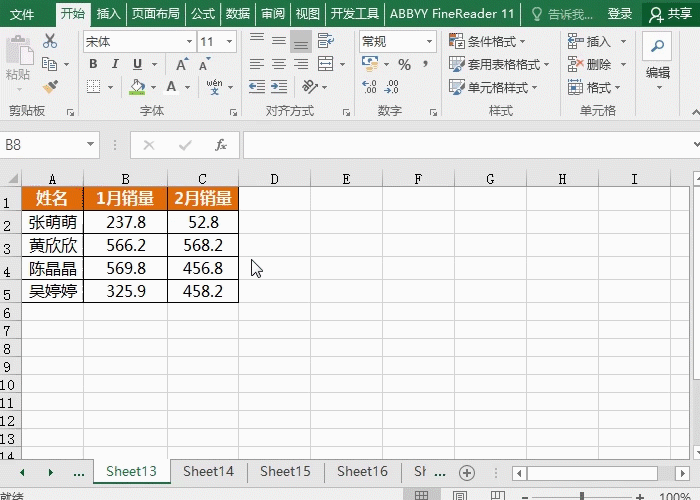Viewport: 700px width, 500px height.
Task: Select the Merge and Center icon
Action: [x=325, y=64]
